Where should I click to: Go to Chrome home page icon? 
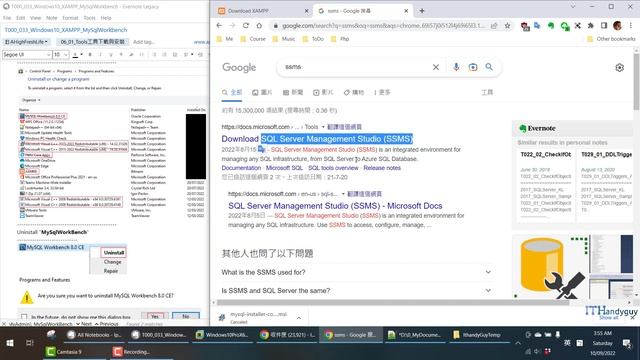(x=259, y=26)
